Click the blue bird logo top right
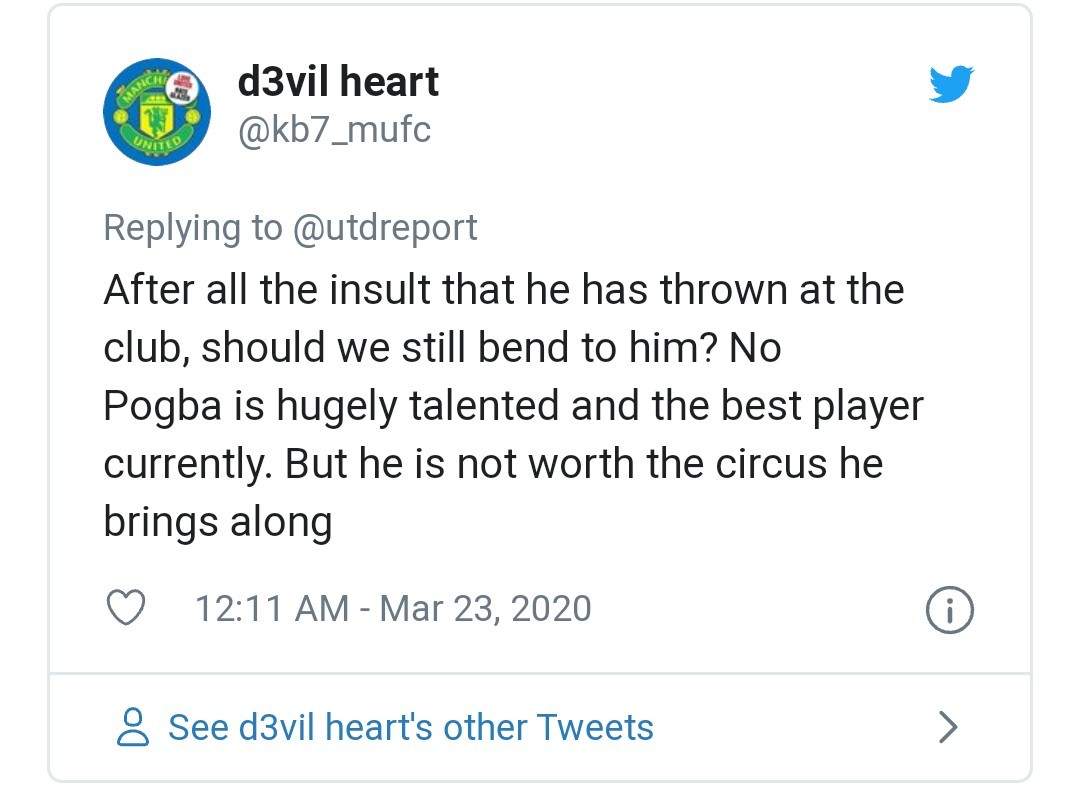This screenshot has width=1080, height=786. point(950,84)
